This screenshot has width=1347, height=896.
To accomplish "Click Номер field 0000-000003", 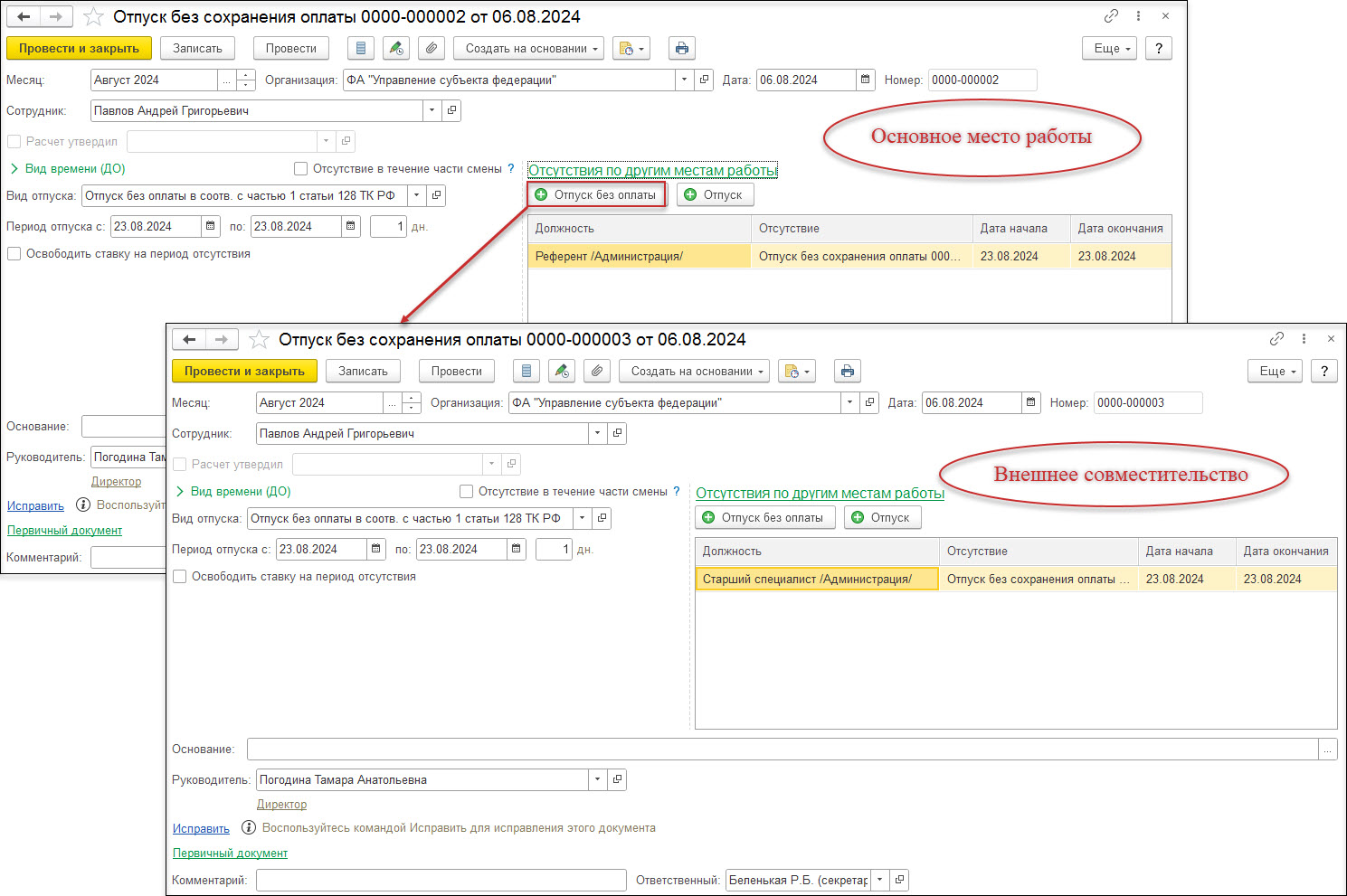I will [x=1148, y=403].
